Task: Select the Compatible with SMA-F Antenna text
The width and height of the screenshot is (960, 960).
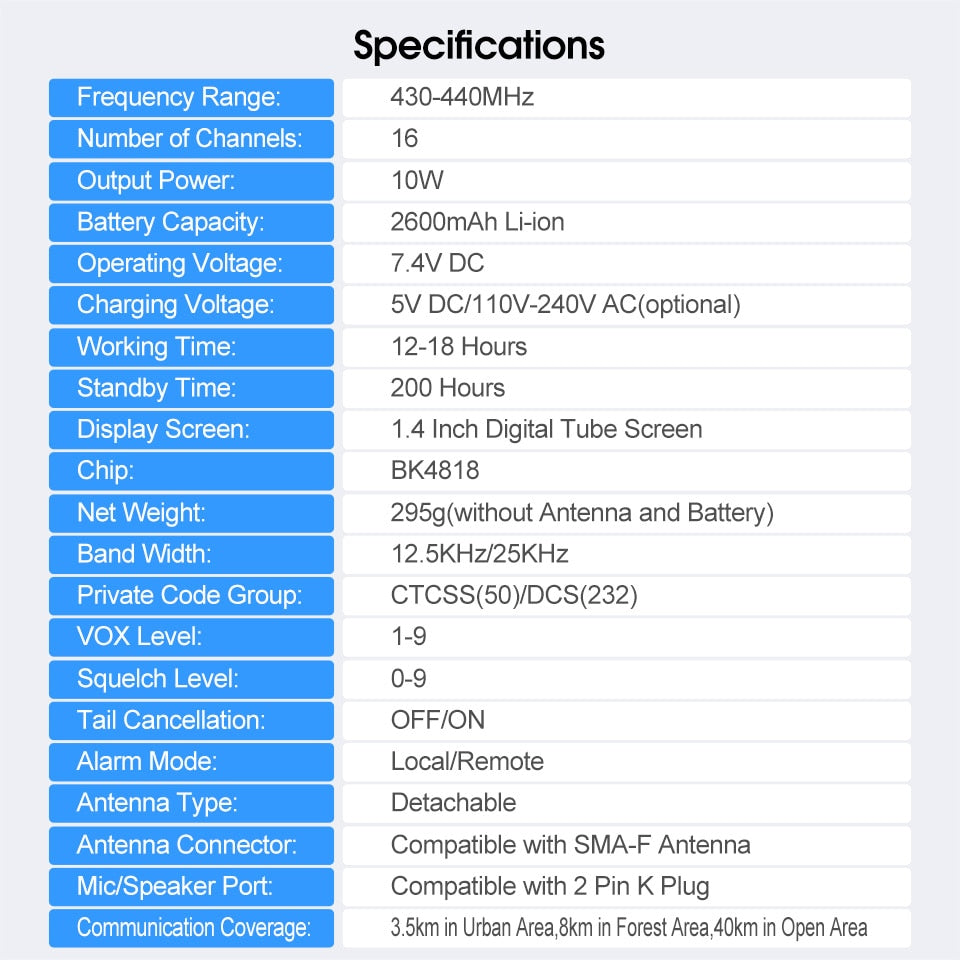Action: point(570,845)
